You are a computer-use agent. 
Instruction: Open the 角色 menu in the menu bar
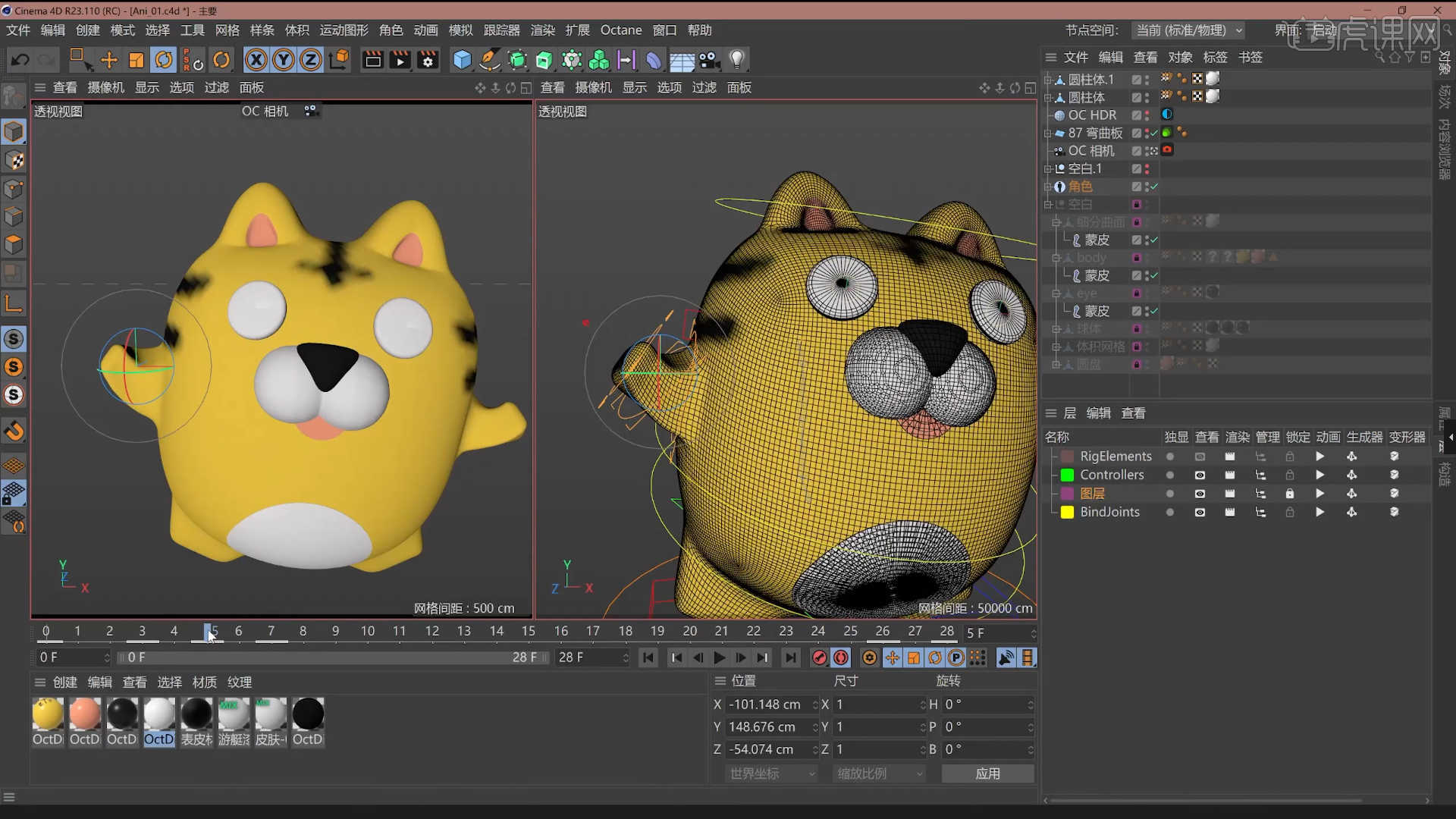pyautogui.click(x=391, y=30)
